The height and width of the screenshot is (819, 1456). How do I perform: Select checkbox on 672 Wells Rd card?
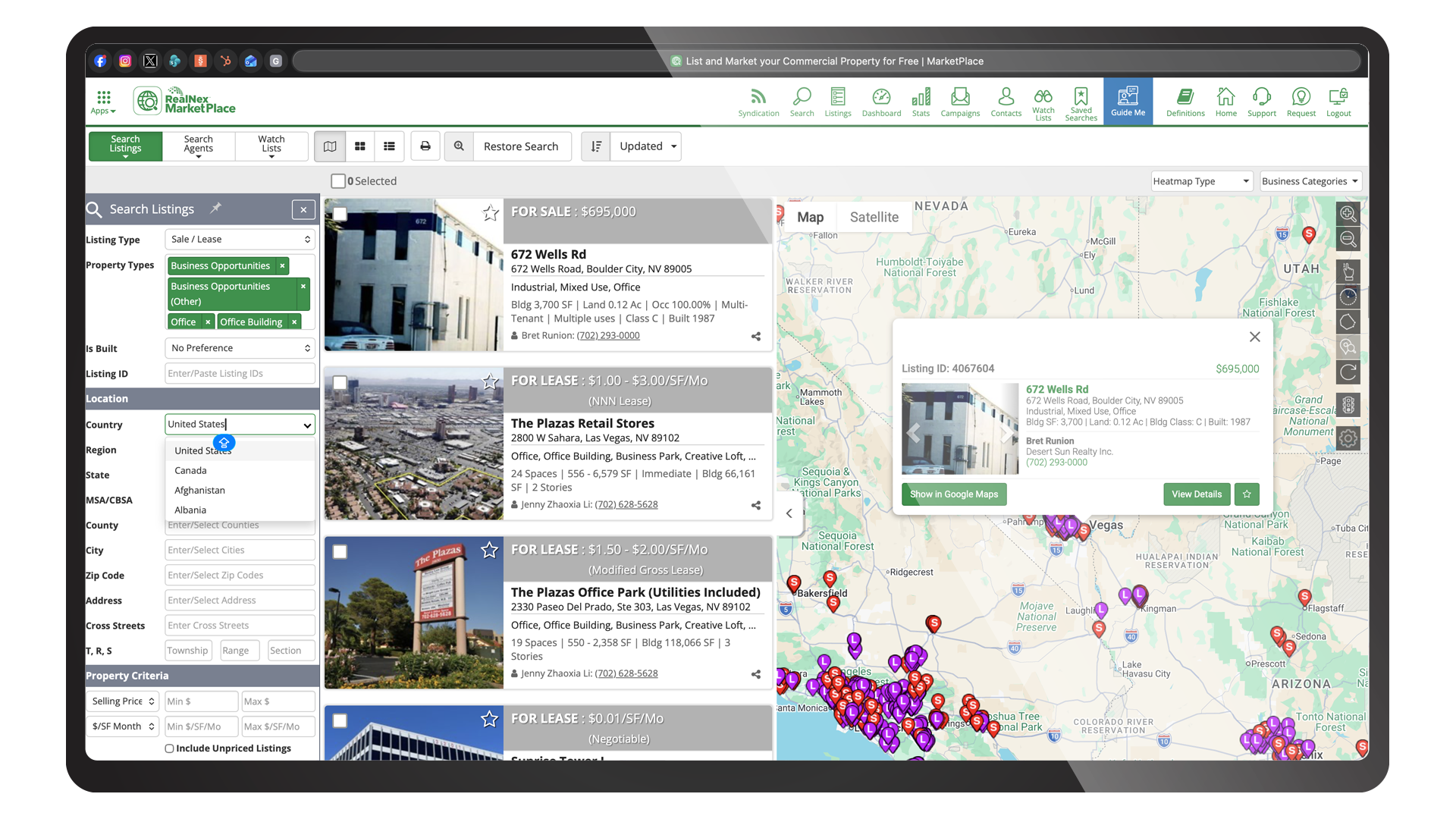click(340, 214)
